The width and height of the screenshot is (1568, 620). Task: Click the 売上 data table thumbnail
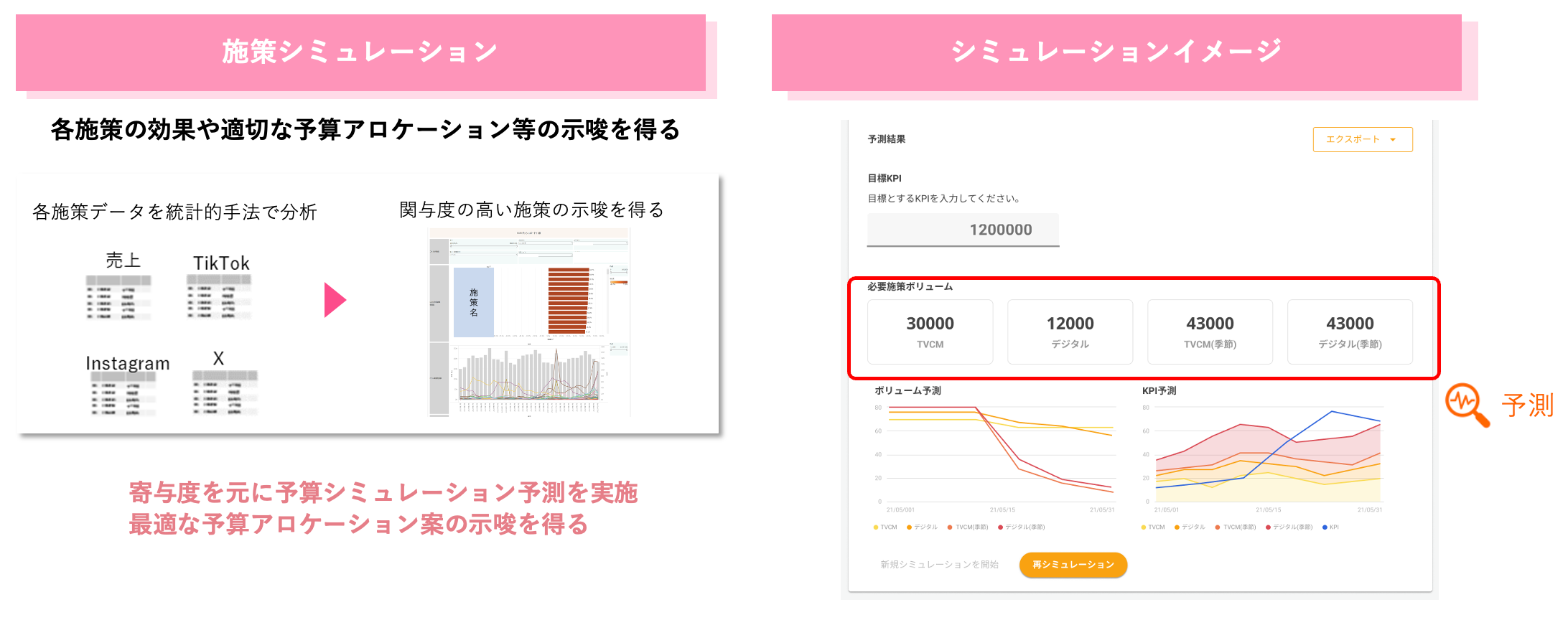click(x=118, y=296)
